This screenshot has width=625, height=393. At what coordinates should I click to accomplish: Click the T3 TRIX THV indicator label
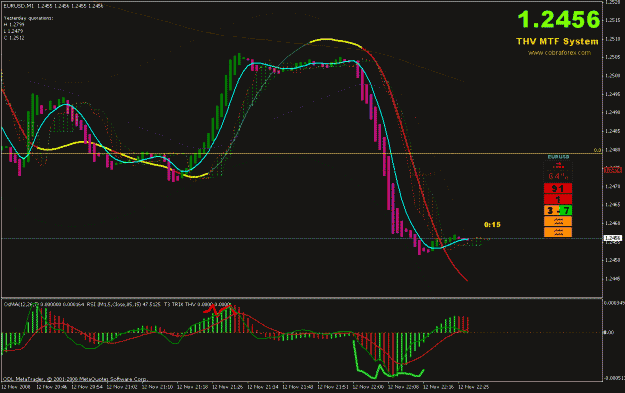tap(197, 305)
